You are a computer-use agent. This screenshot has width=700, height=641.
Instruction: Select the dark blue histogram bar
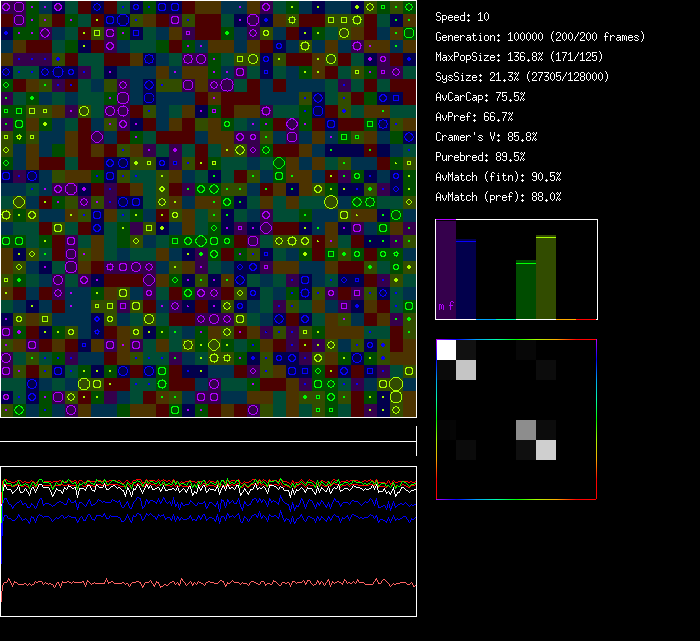pos(466,280)
